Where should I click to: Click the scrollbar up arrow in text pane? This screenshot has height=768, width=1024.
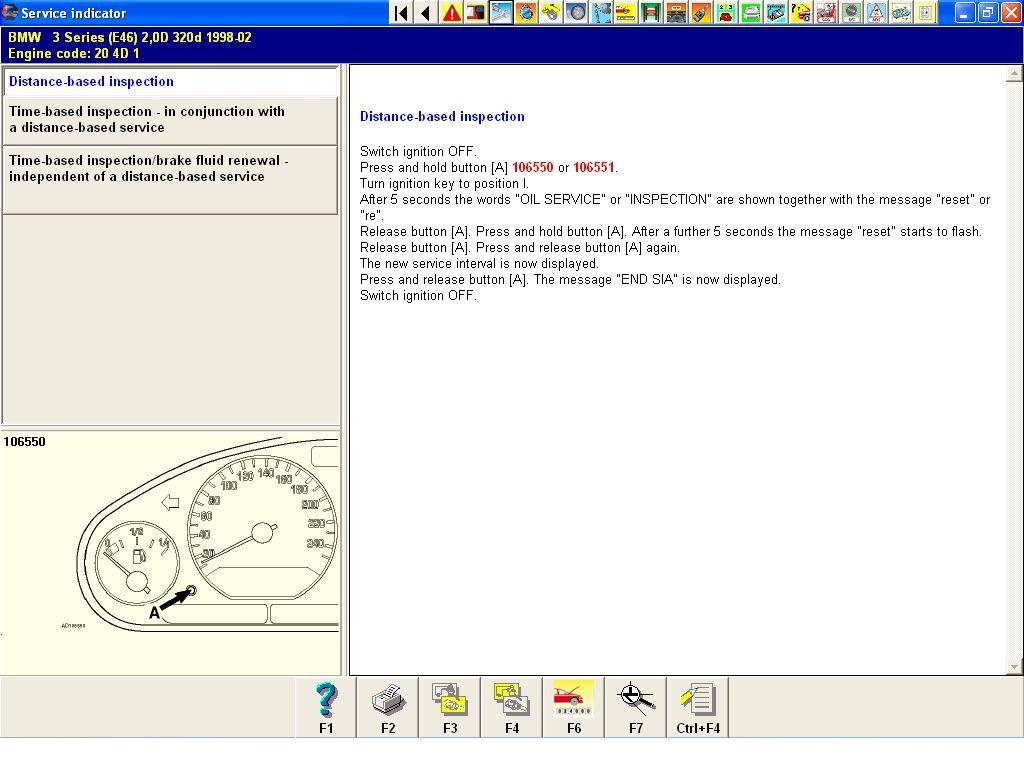pos(1014,73)
